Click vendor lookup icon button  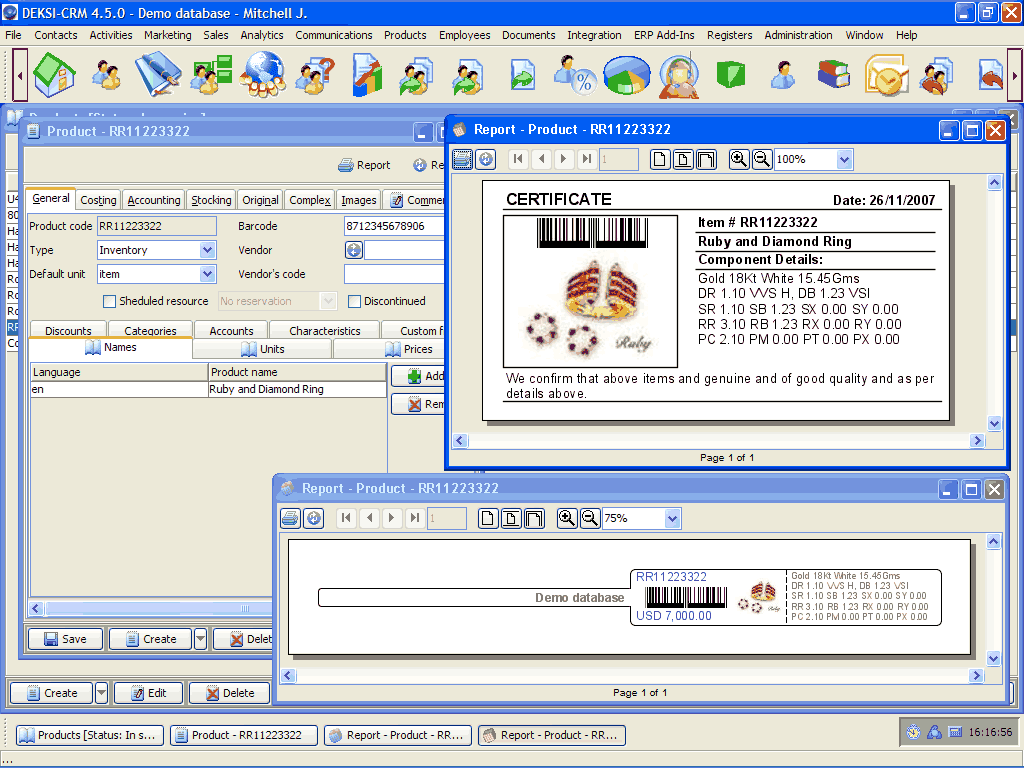353,249
